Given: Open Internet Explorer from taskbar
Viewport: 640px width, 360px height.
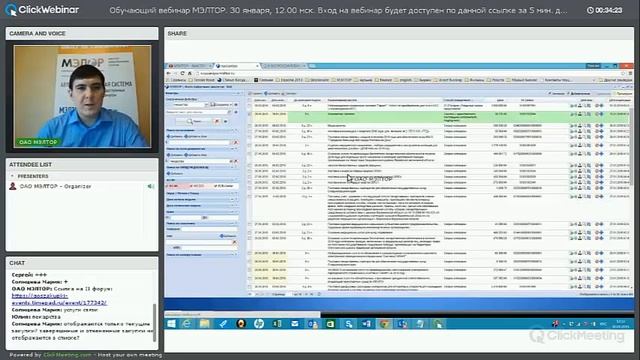Looking at the screenshot, I should [187, 324].
